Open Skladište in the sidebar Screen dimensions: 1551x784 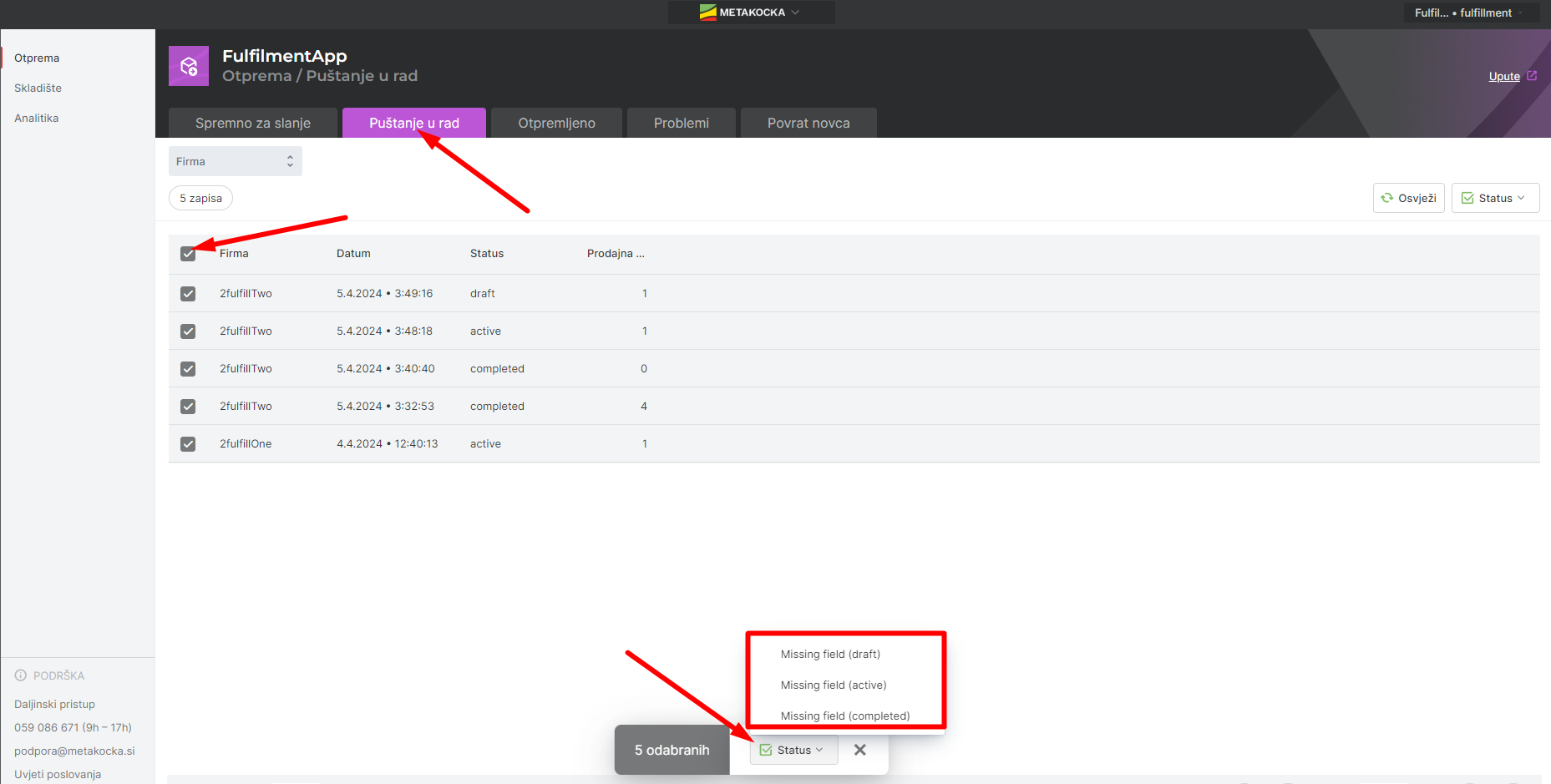pyautogui.click(x=38, y=89)
